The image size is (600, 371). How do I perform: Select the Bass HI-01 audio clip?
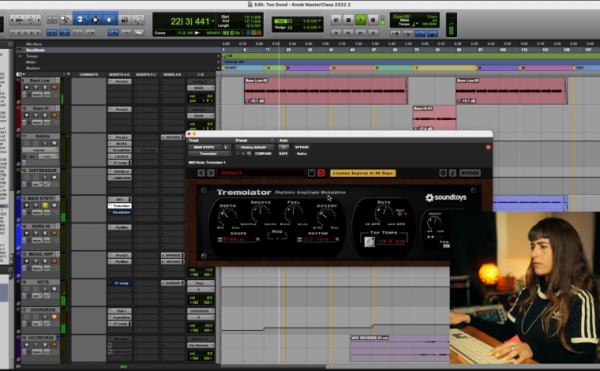coord(434,118)
